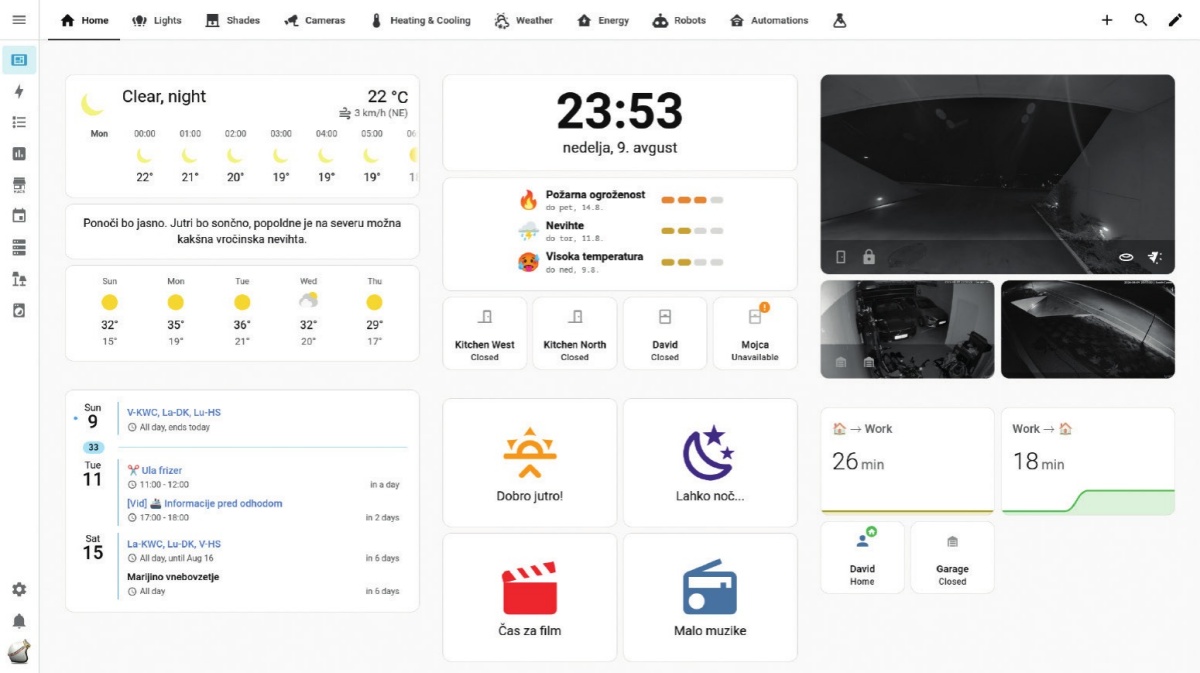Toggle the lock icon on driveway camera

pos(869,257)
